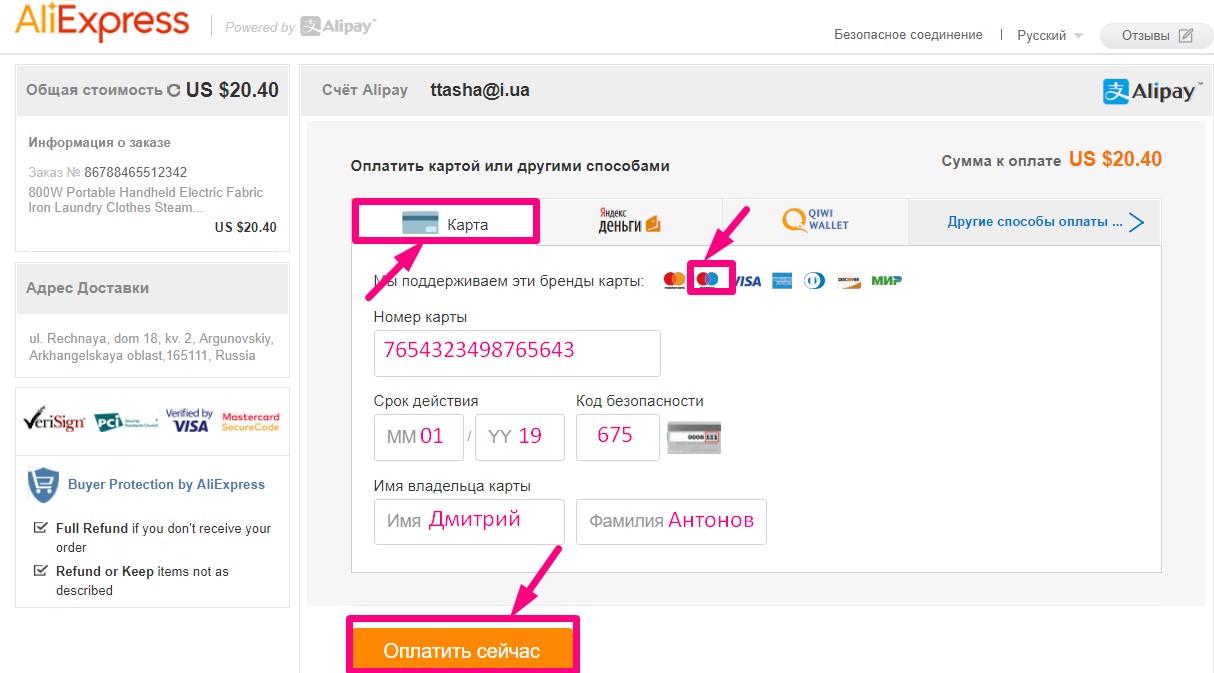Image resolution: width=1214 pixels, height=673 pixels.
Task: Click the Mastercard brand icon
Action: click(x=674, y=281)
